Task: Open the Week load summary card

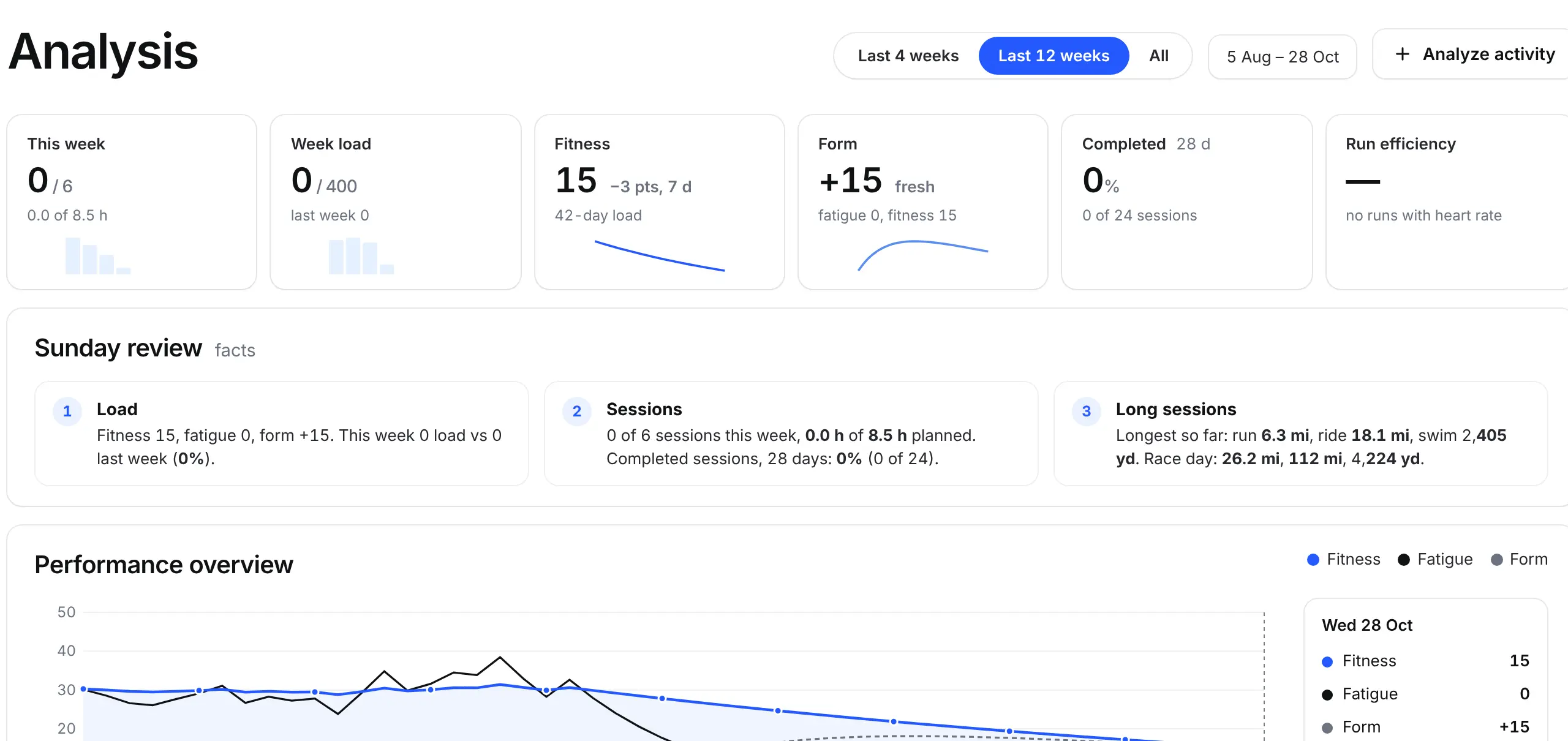Action: coord(396,202)
